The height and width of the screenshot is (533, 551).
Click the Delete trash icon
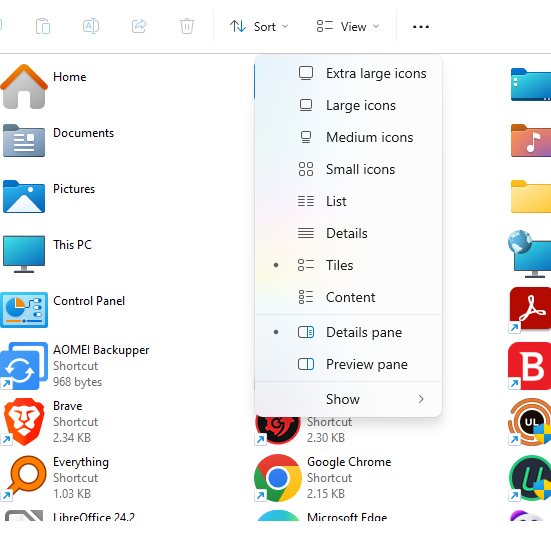pyautogui.click(x=187, y=26)
